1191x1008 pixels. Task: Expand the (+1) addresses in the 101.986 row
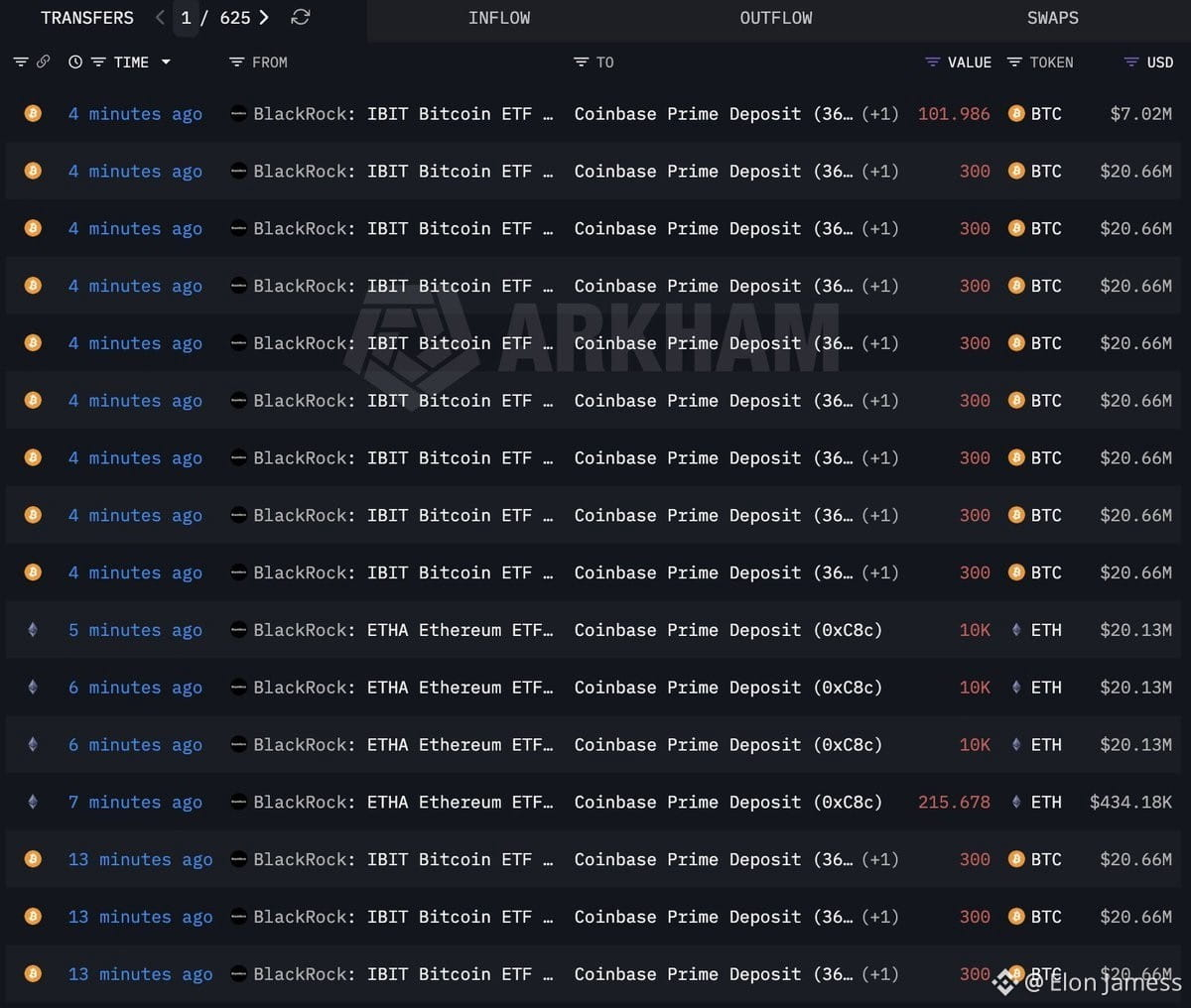(x=880, y=114)
